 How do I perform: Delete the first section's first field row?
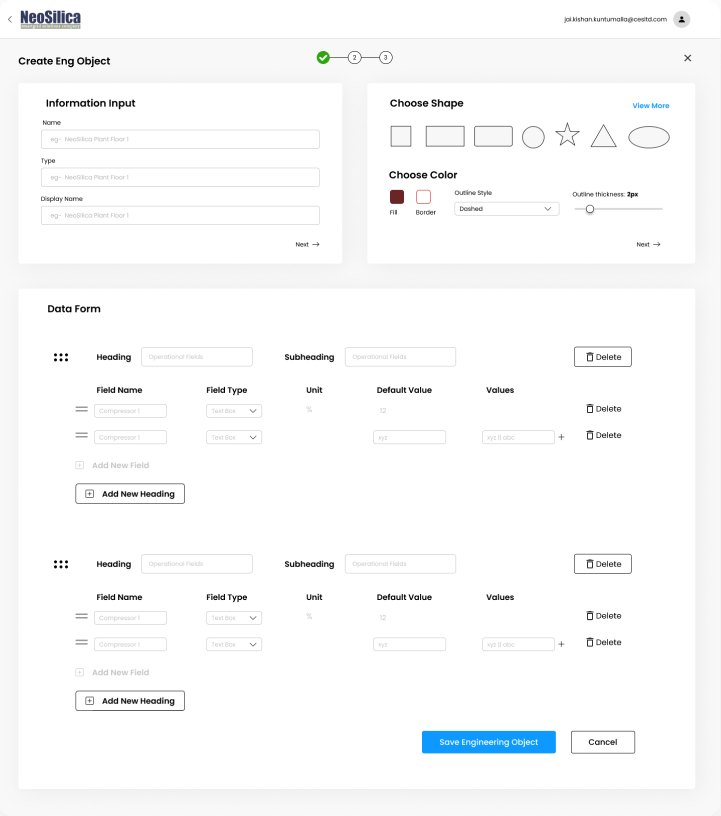[x=604, y=409]
